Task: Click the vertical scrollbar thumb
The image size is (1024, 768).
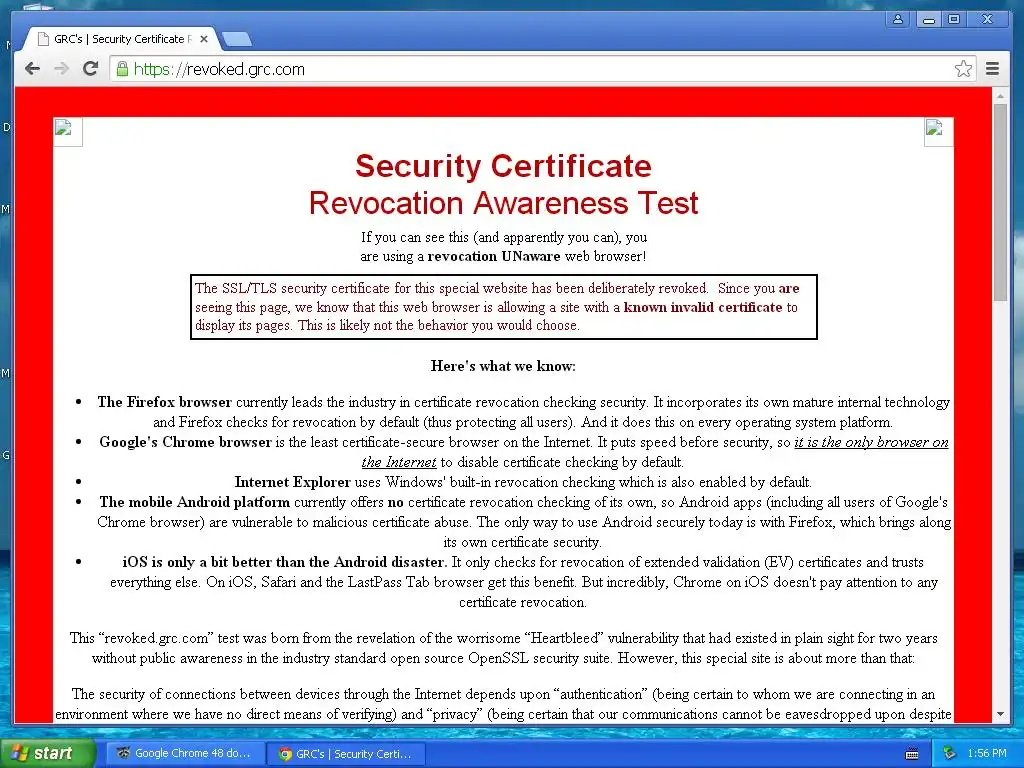Action: point(1000,202)
